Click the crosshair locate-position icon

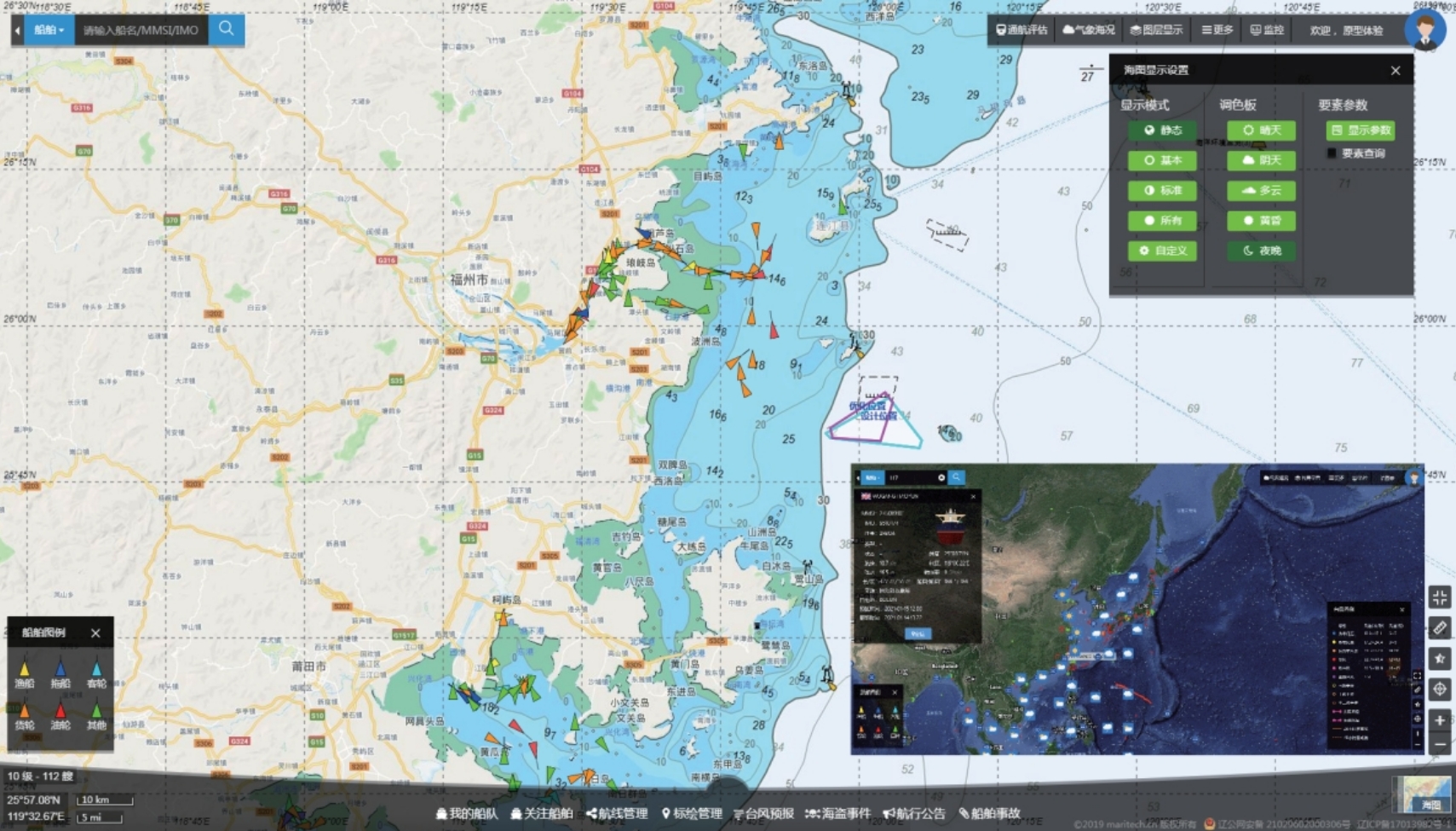coord(1440,690)
